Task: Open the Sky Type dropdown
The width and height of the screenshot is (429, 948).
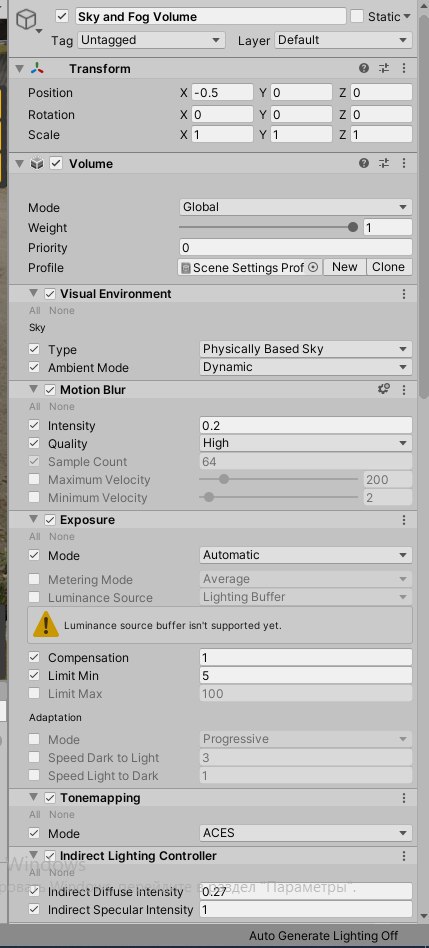Action: [x=306, y=349]
